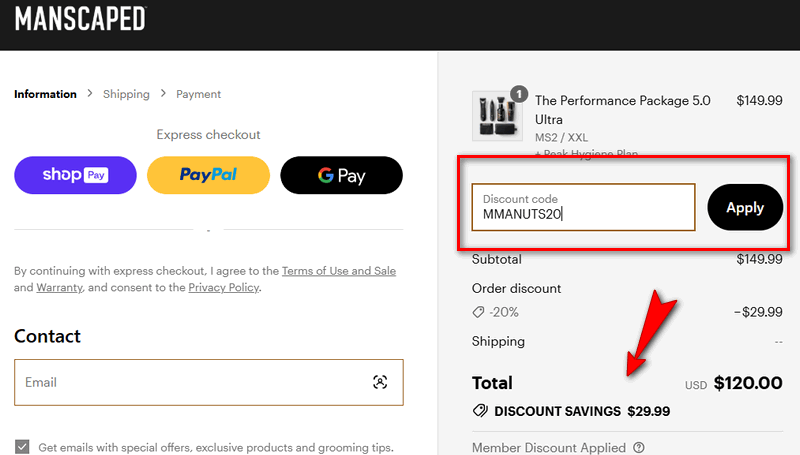Open the Performance Package product thumbnail

tap(497, 118)
